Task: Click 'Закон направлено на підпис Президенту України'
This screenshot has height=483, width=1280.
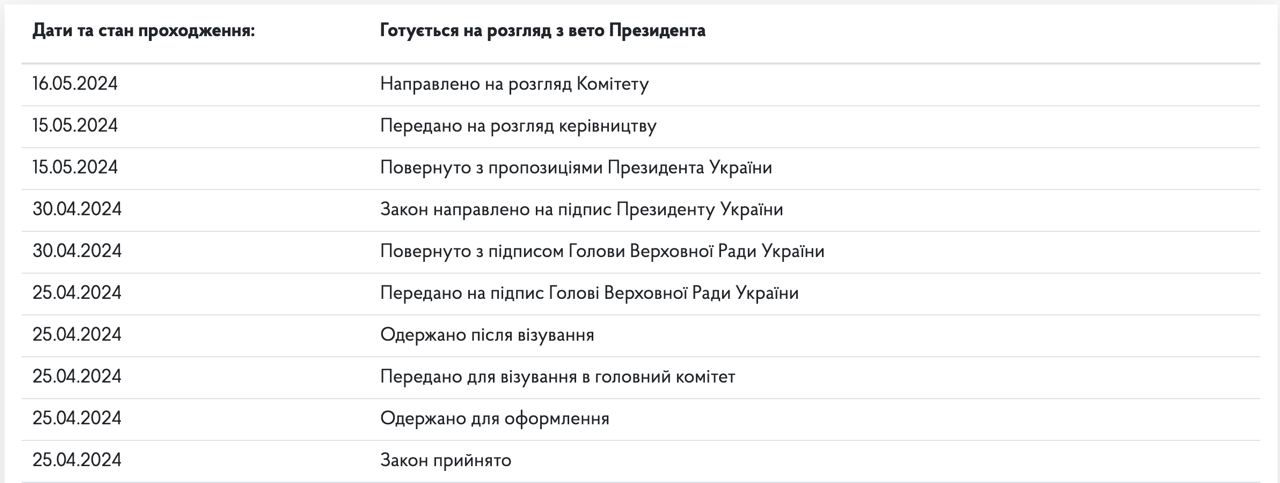Action: pyautogui.click(x=581, y=210)
